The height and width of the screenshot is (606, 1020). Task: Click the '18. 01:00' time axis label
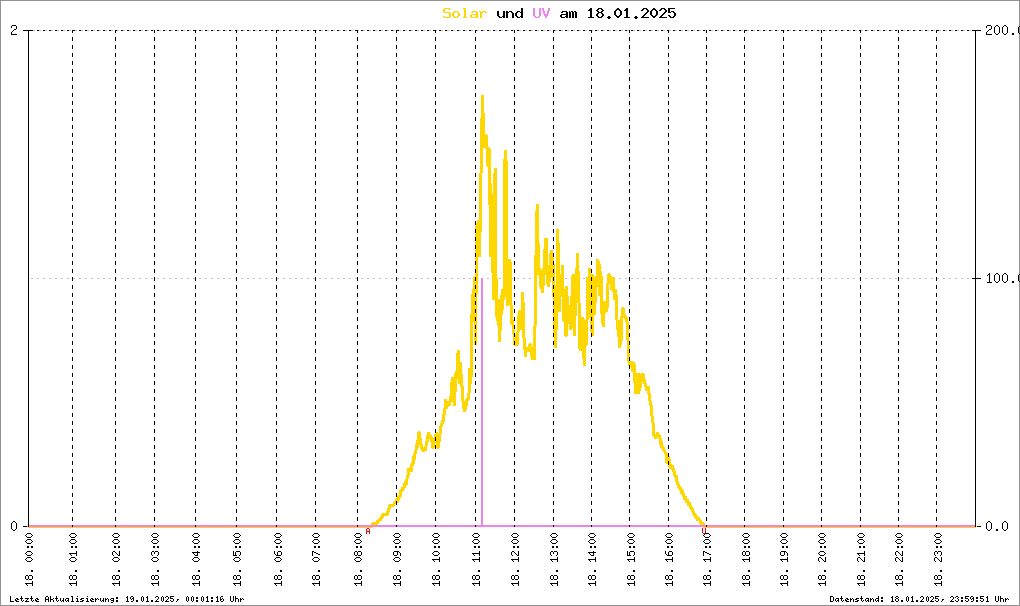tap(73, 560)
